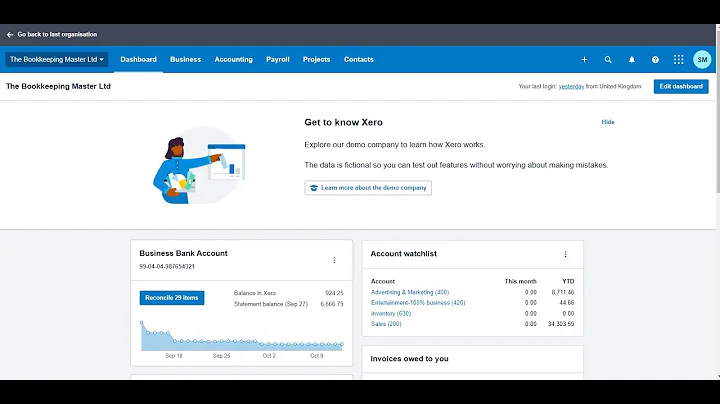Click the Business Bank Account title
This screenshot has height=404, width=720.
pyautogui.click(x=183, y=253)
